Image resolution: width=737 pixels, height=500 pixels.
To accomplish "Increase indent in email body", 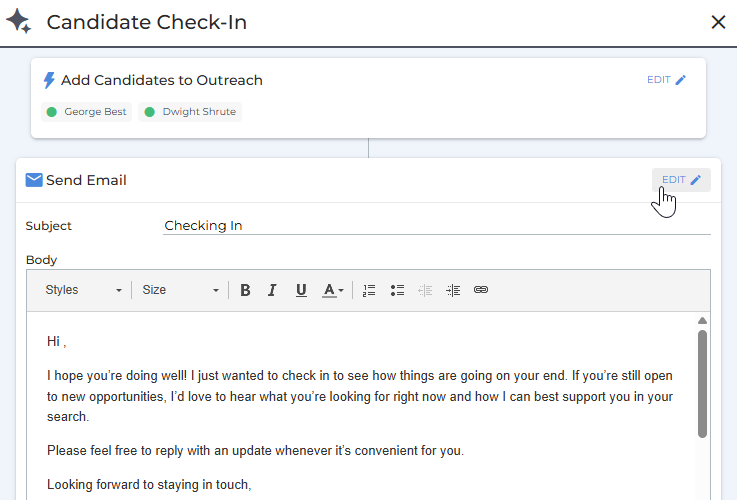I will tap(453, 290).
